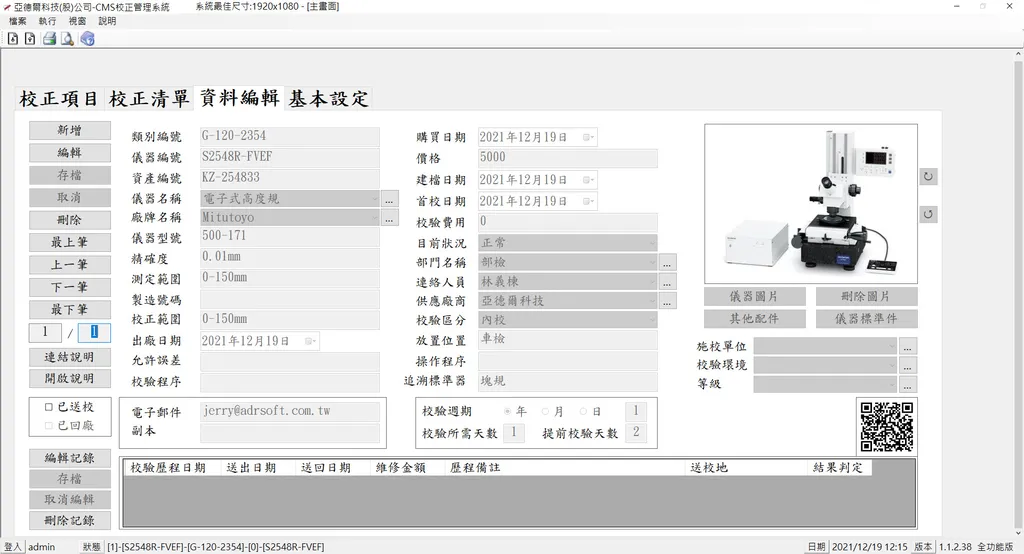Image resolution: width=1024 pixels, height=554 pixels.
Task: Select the 日 radio button for 校驗週期
Action: click(x=583, y=411)
